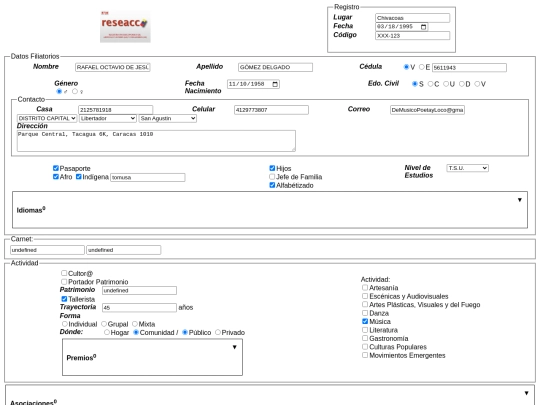540x405 pixels.
Task: Click the Indígena ethnicity text field
Action: coord(148,177)
